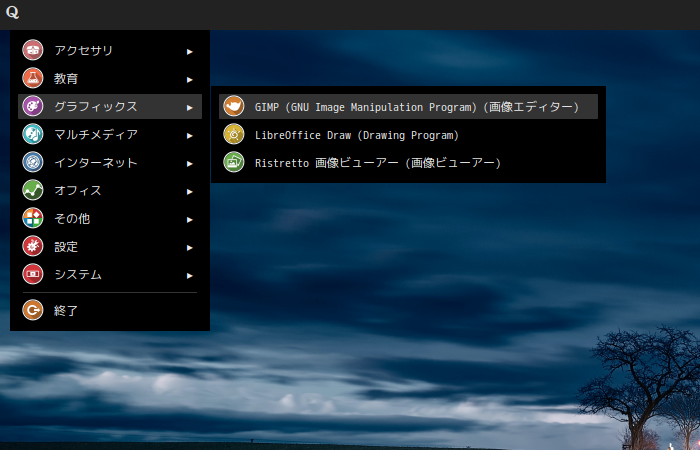
Task: Choose 終了 to log out
Action: coord(110,310)
